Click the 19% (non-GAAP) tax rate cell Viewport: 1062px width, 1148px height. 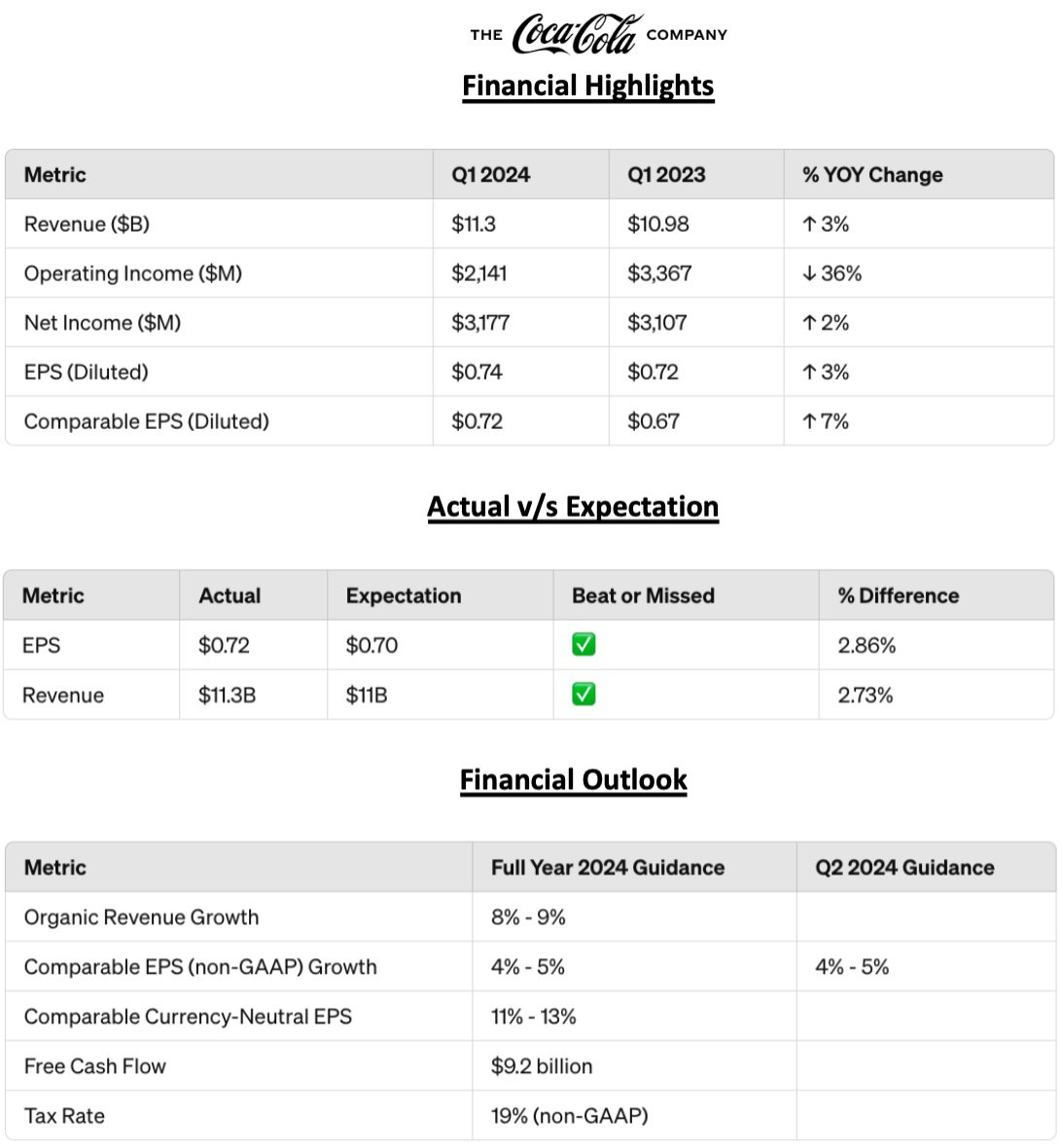pos(569,1116)
